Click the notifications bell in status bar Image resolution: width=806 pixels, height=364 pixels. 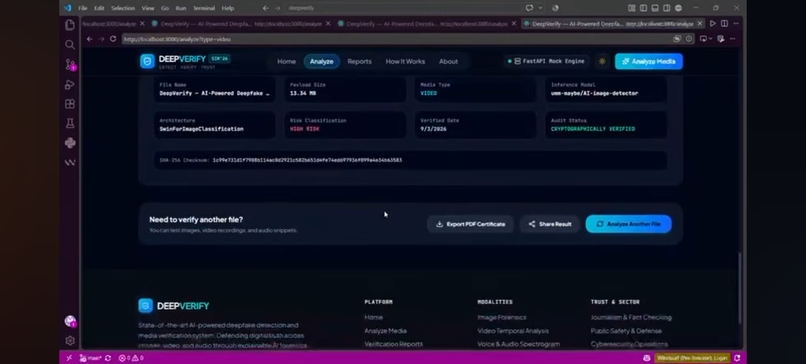coord(737,358)
